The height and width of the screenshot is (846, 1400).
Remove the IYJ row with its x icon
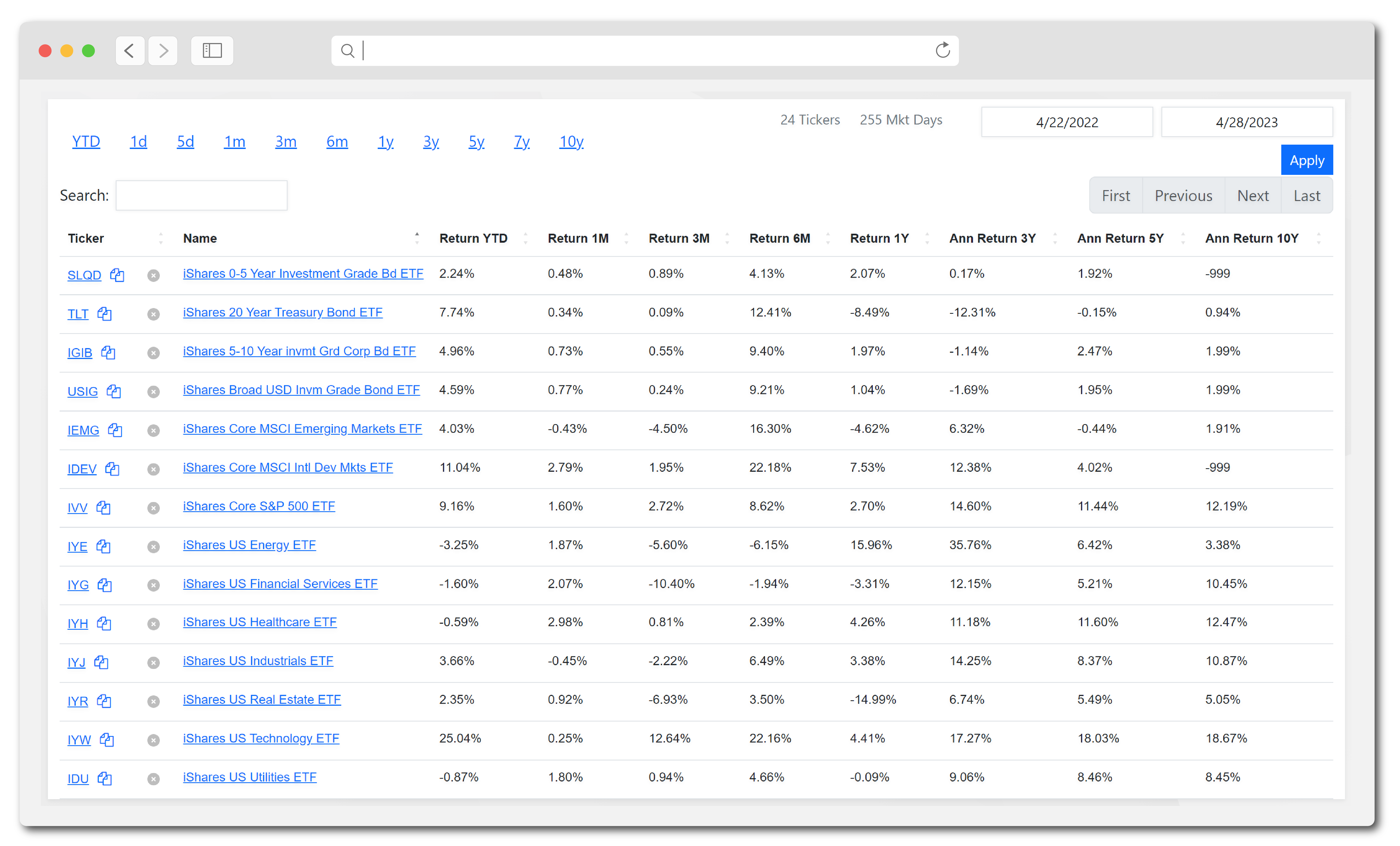[153, 662]
